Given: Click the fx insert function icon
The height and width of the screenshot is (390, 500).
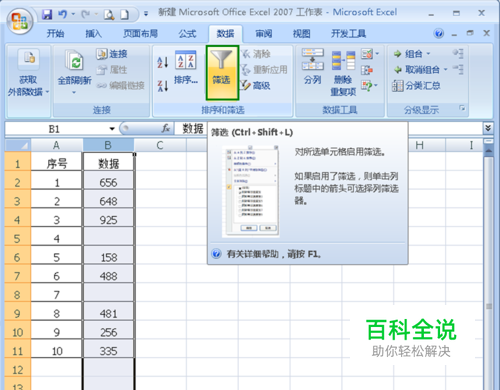Looking at the screenshot, I should [166, 128].
